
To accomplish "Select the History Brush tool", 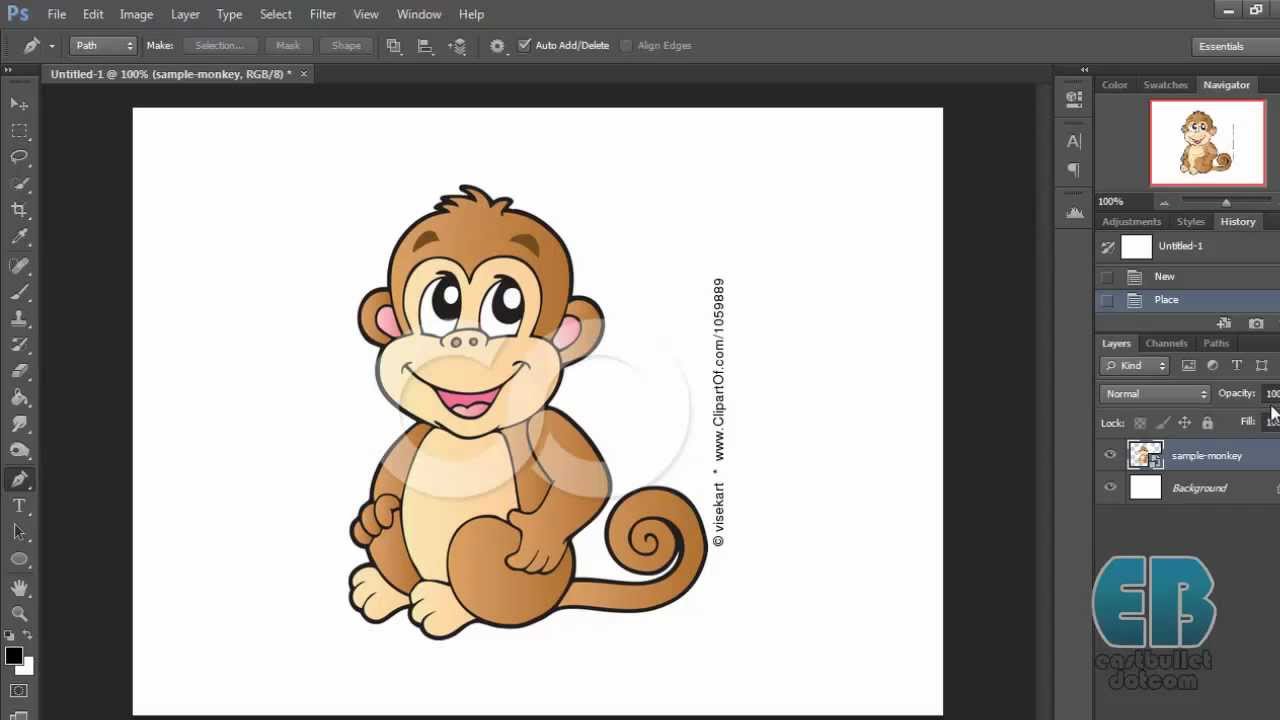I will point(19,345).
